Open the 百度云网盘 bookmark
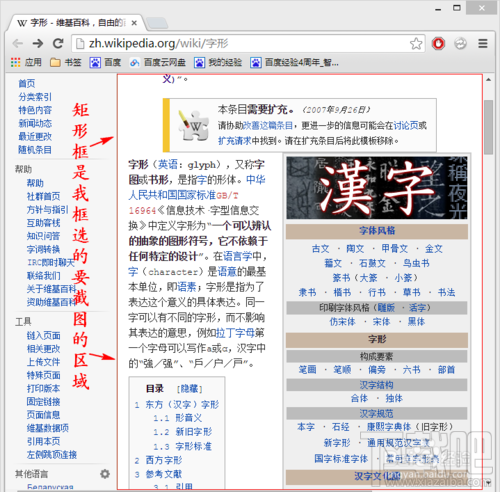The height and width of the screenshot is (492, 500). (158, 62)
